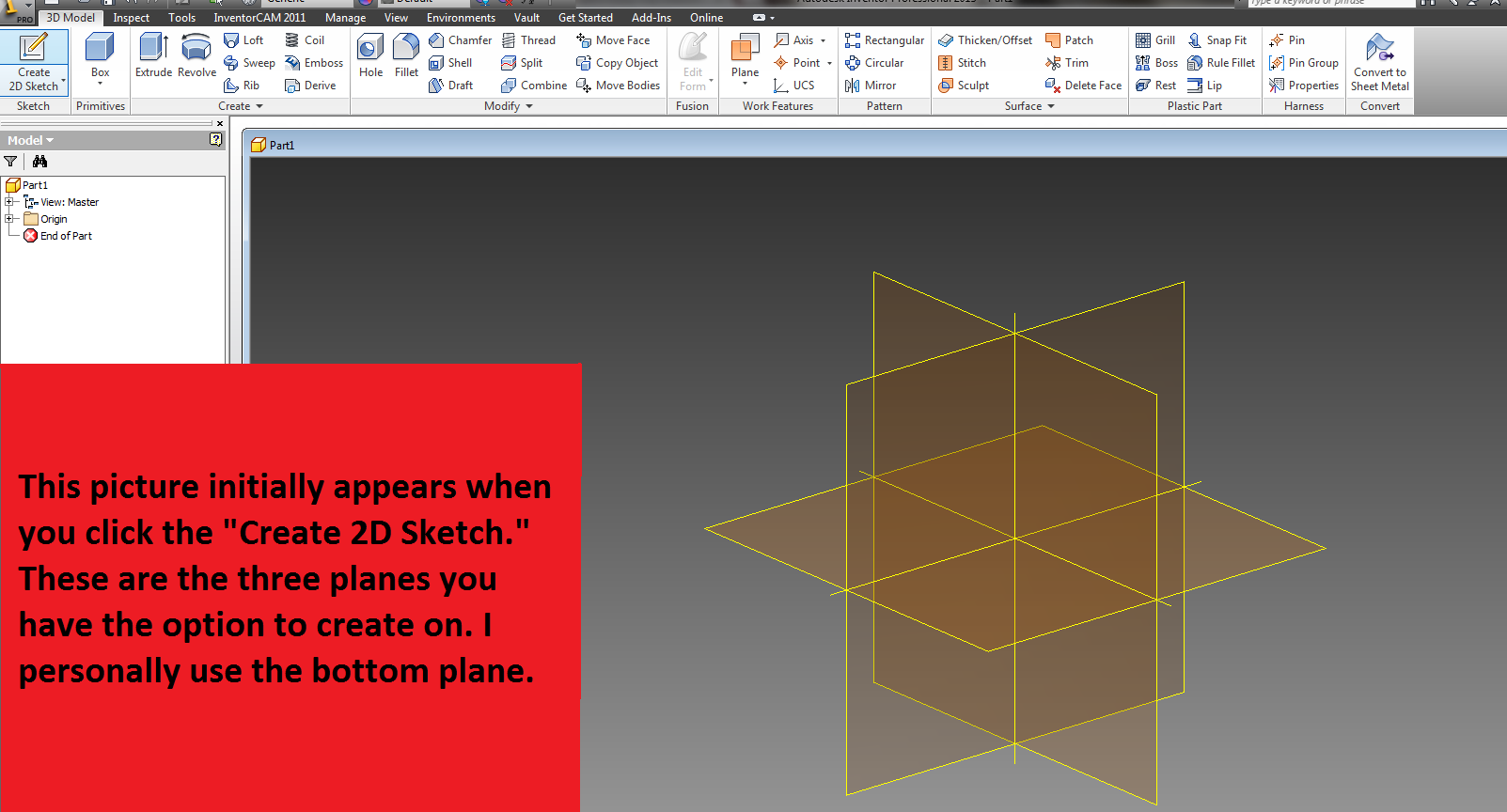1507x812 pixels.
Task: Open the model browser filter icon
Action: point(10,162)
